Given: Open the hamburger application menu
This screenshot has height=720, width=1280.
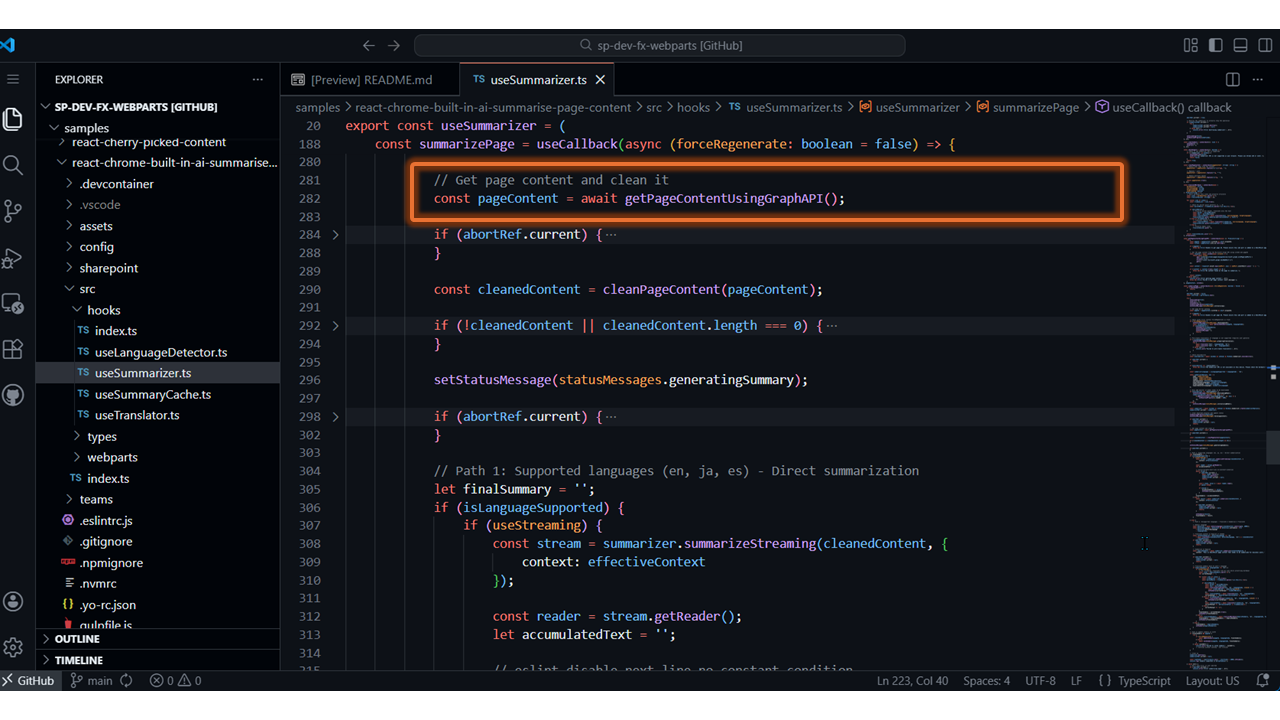Looking at the screenshot, I should click(13, 79).
